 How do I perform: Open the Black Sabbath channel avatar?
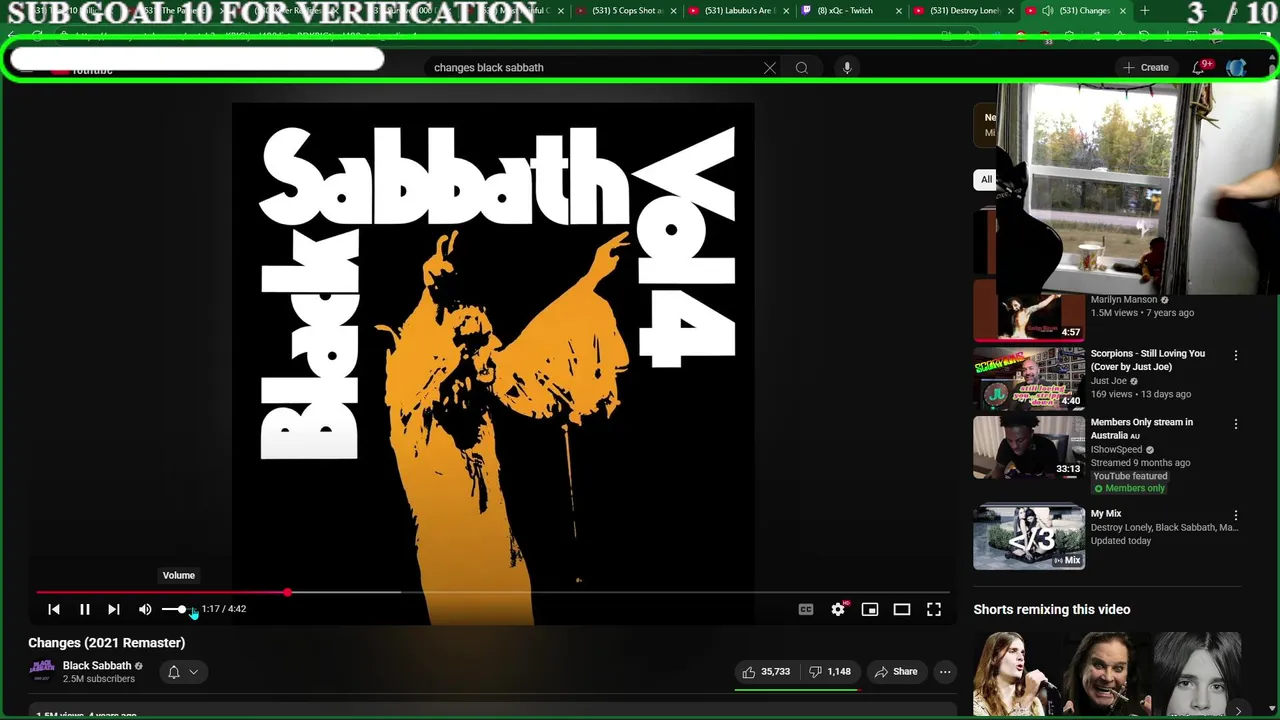[x=42, y=671]
